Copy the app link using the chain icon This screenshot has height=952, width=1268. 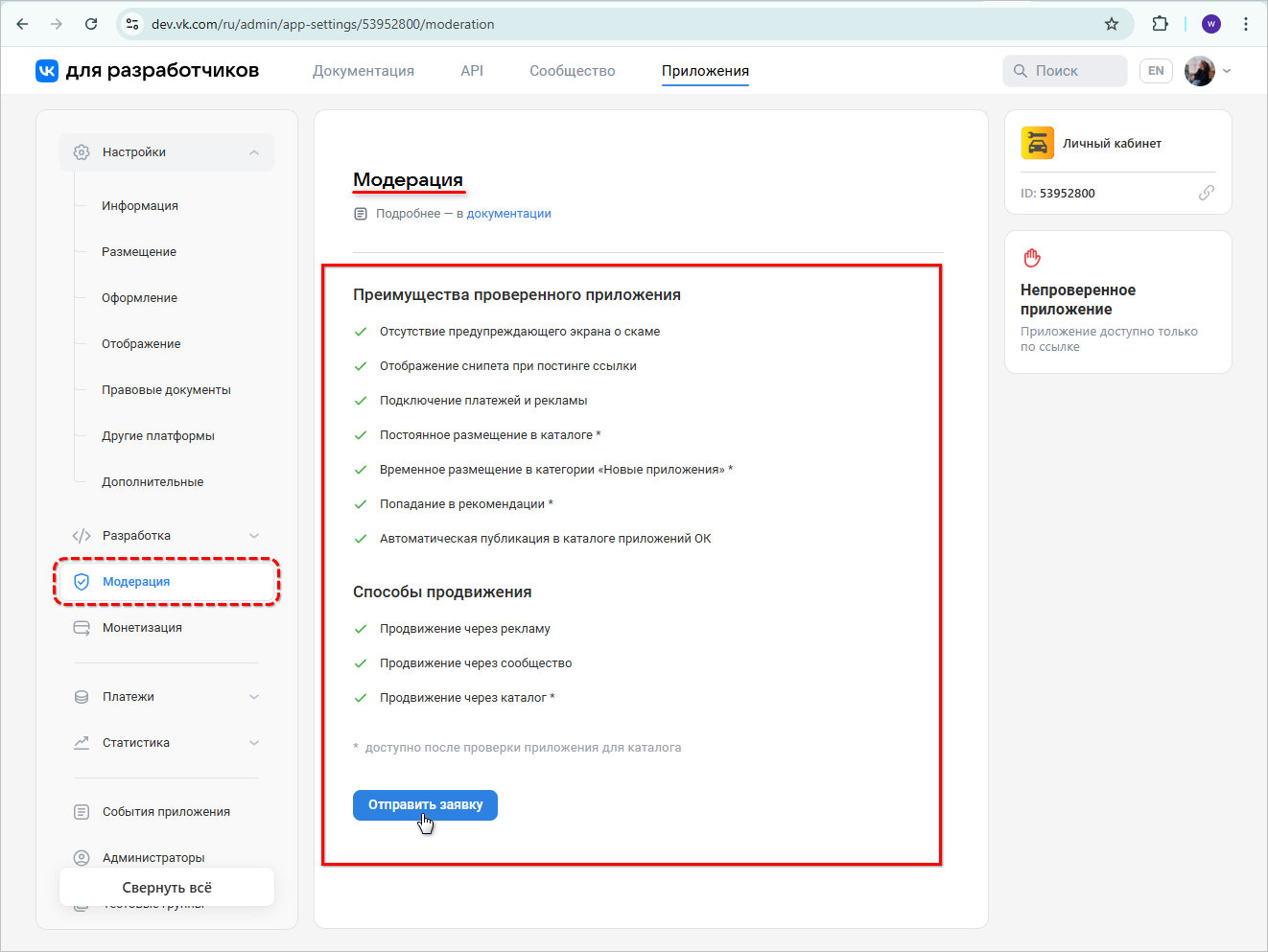[1206, 193]
